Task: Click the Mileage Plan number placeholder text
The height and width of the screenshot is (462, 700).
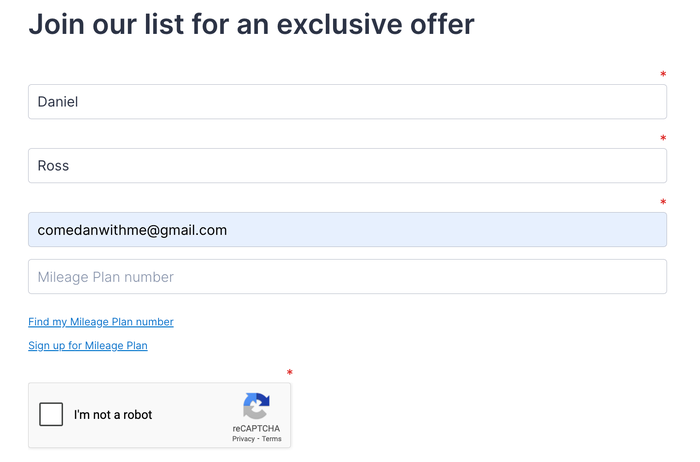Action: [x=105, y=277]
